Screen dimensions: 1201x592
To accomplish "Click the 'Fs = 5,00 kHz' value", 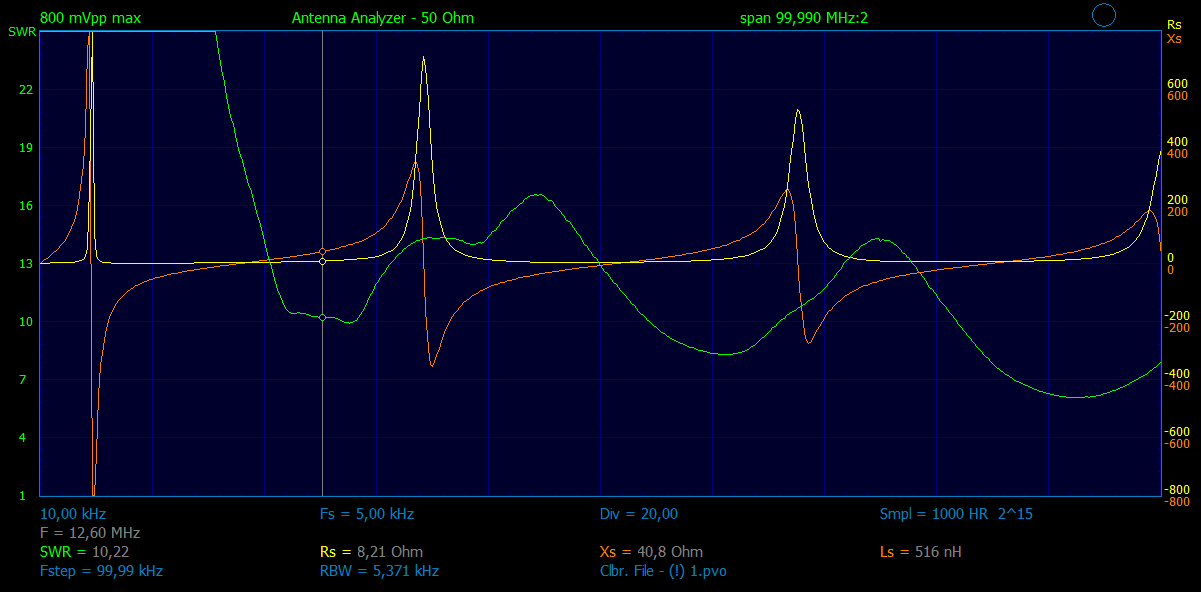I will pyautogui.click(x=367, y=514).
